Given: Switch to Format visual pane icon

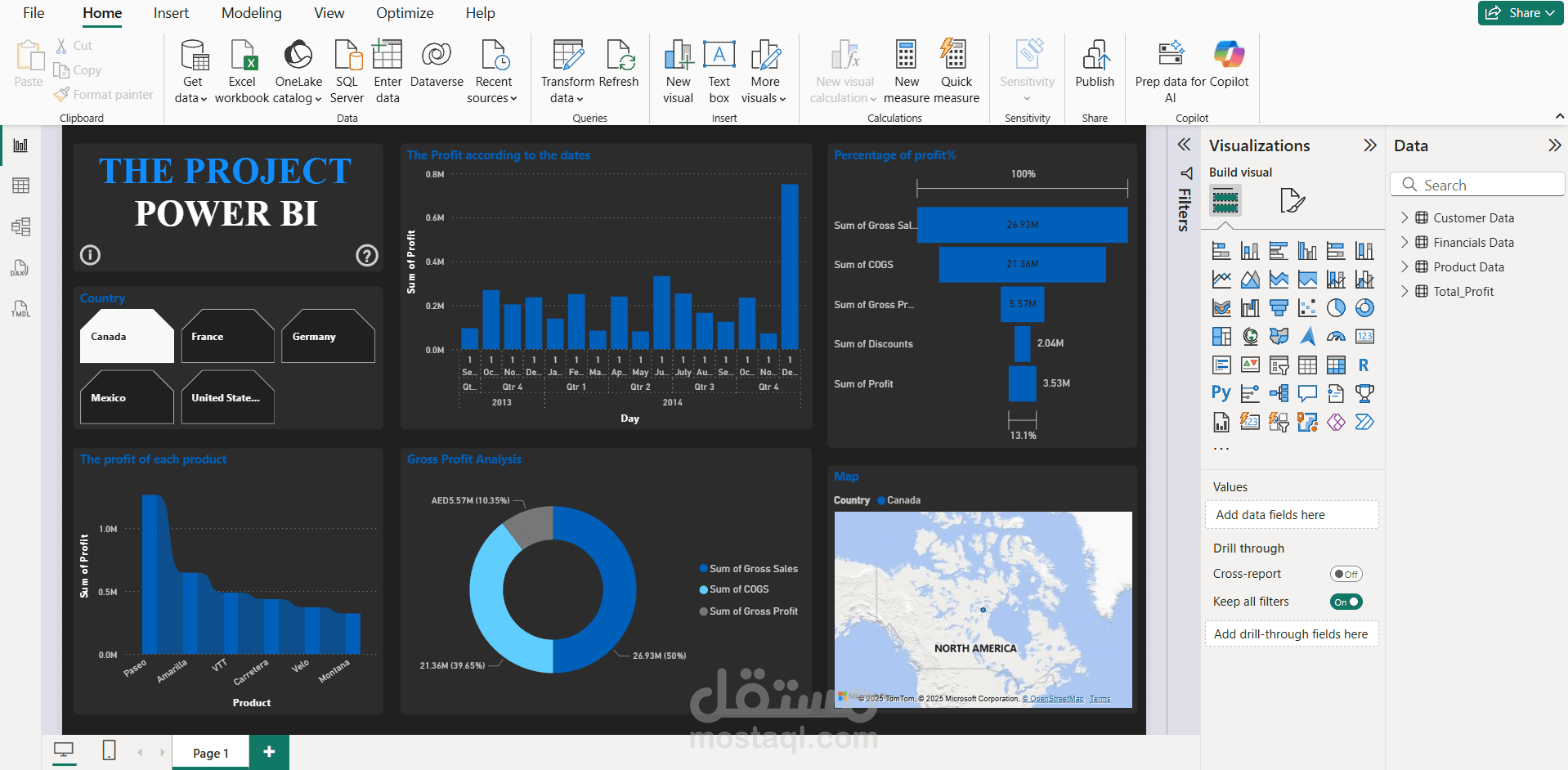Looking at the screenshot, I should point(1292,200).
